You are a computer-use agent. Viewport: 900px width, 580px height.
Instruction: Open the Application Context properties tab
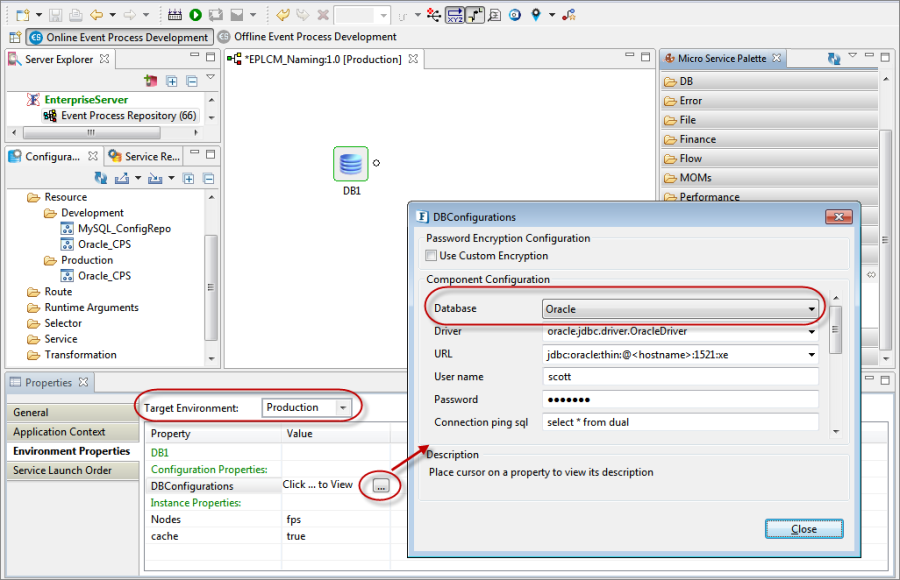tap(73, 432)
